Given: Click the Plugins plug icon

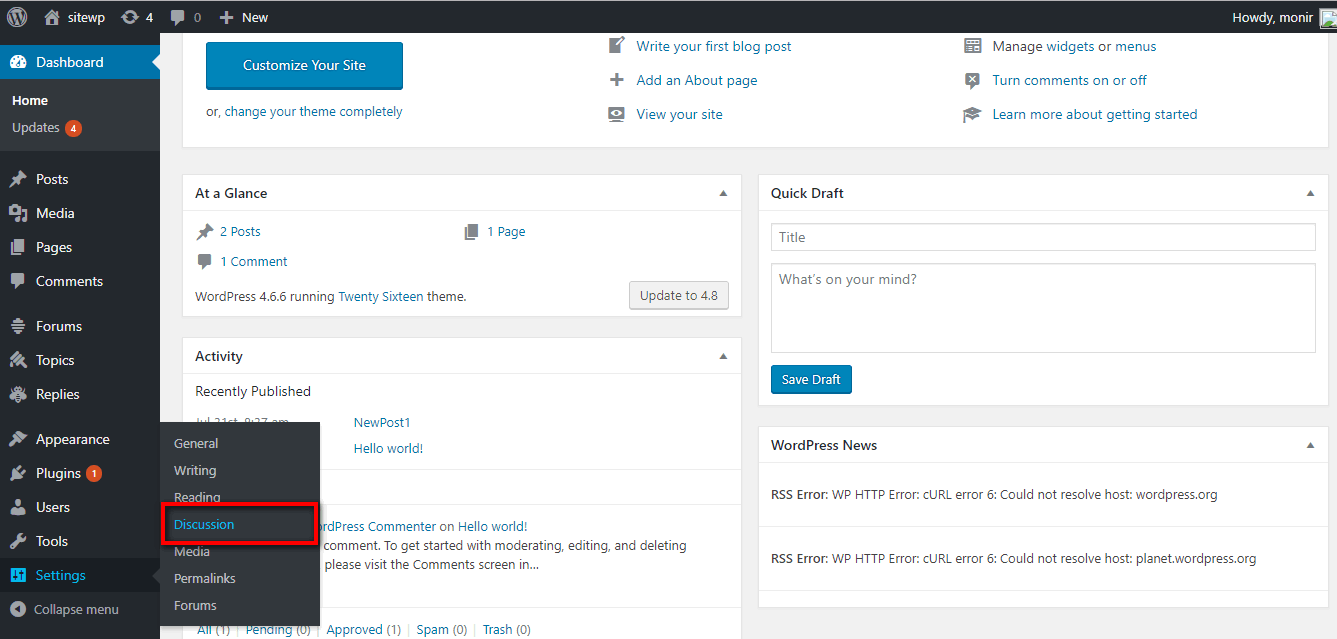Looking at the screenshot, I should pyautogui.click(x=18, y=473).
